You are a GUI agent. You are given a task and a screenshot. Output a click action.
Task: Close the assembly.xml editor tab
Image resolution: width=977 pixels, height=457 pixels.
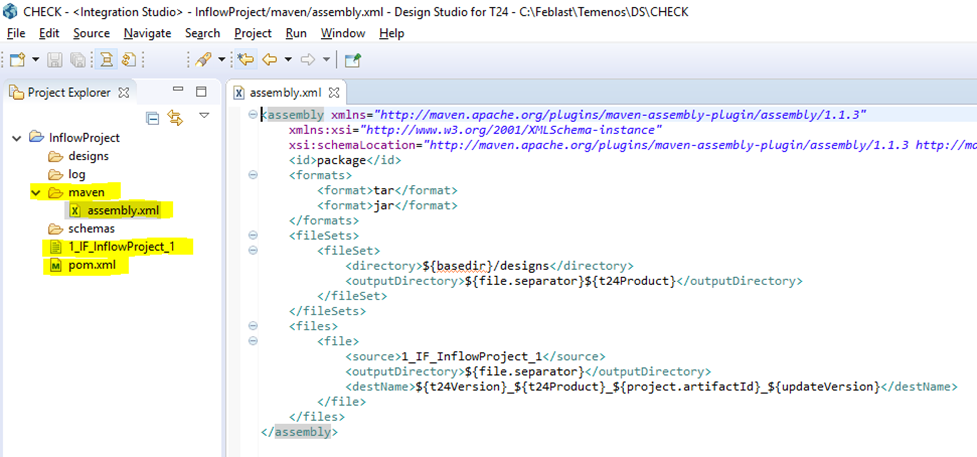point(336,93)
